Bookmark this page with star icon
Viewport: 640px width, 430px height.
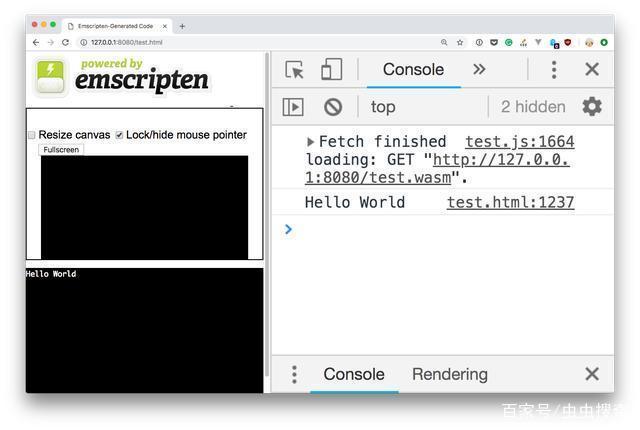coord(460,42)
